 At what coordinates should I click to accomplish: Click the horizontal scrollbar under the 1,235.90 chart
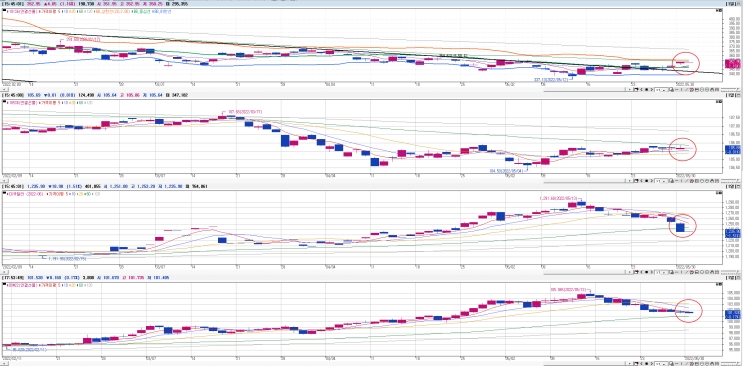(x=585, y=273)
